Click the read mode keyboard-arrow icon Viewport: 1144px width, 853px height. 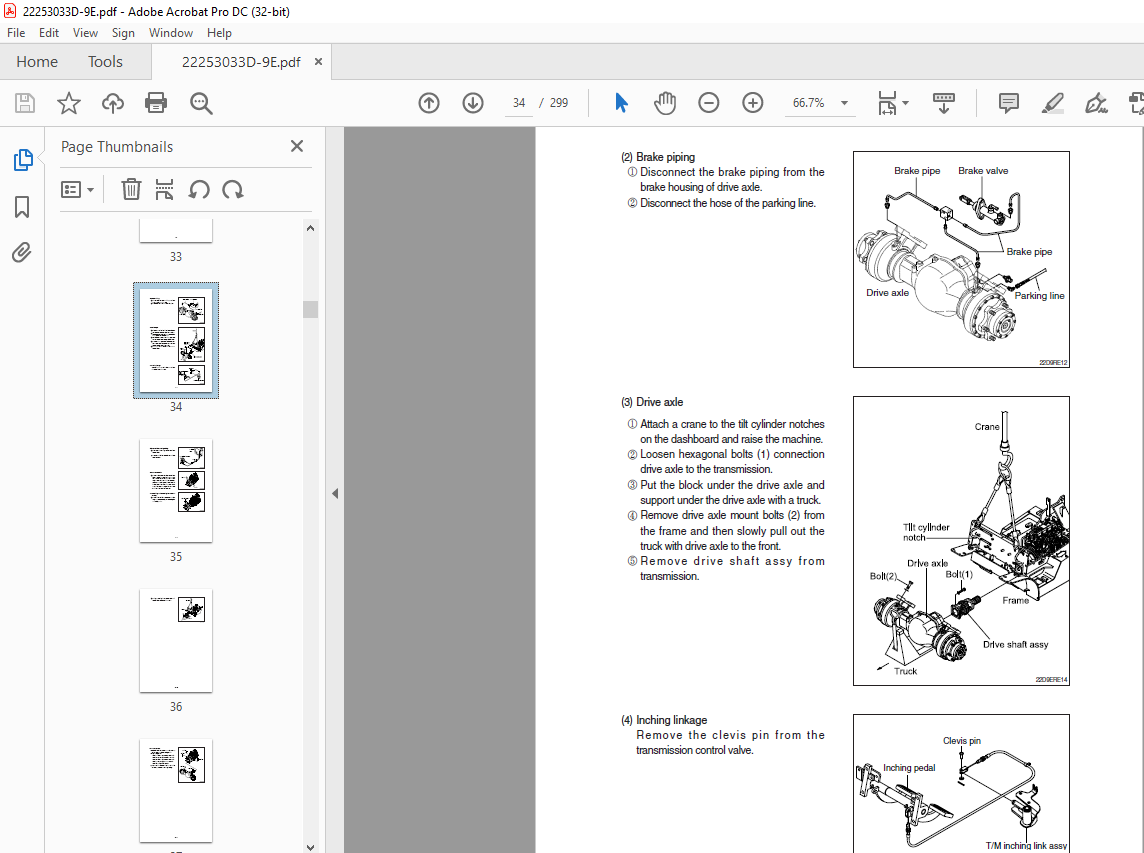943,103
